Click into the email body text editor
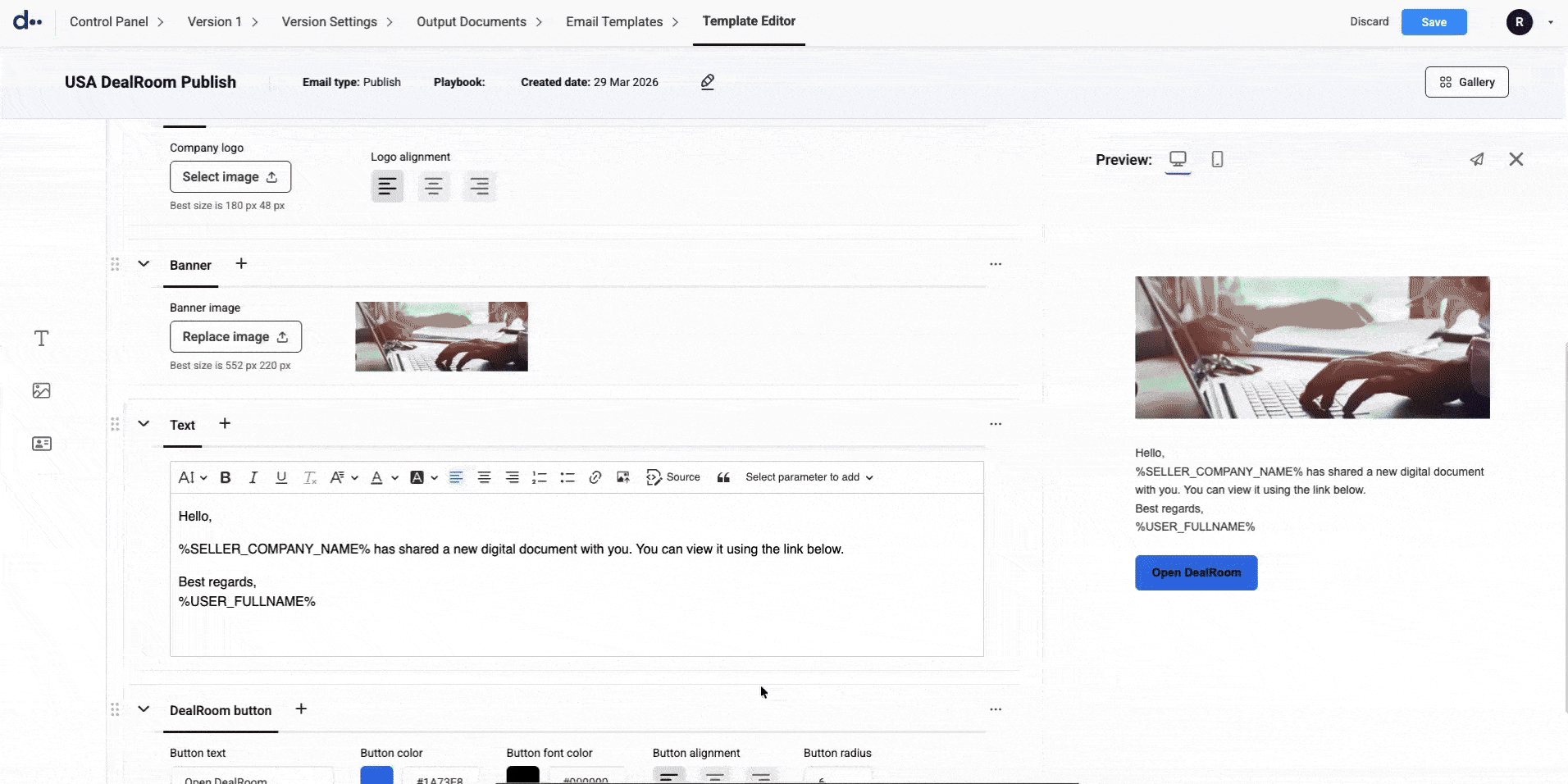Screen dimensions: 1568x784 pos(577,574)
